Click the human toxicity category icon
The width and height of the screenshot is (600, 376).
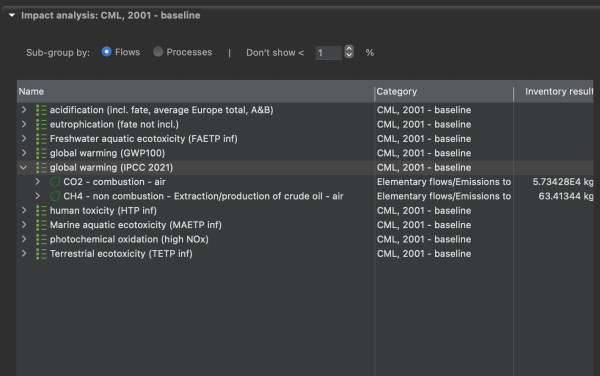(x=41, y=211)
